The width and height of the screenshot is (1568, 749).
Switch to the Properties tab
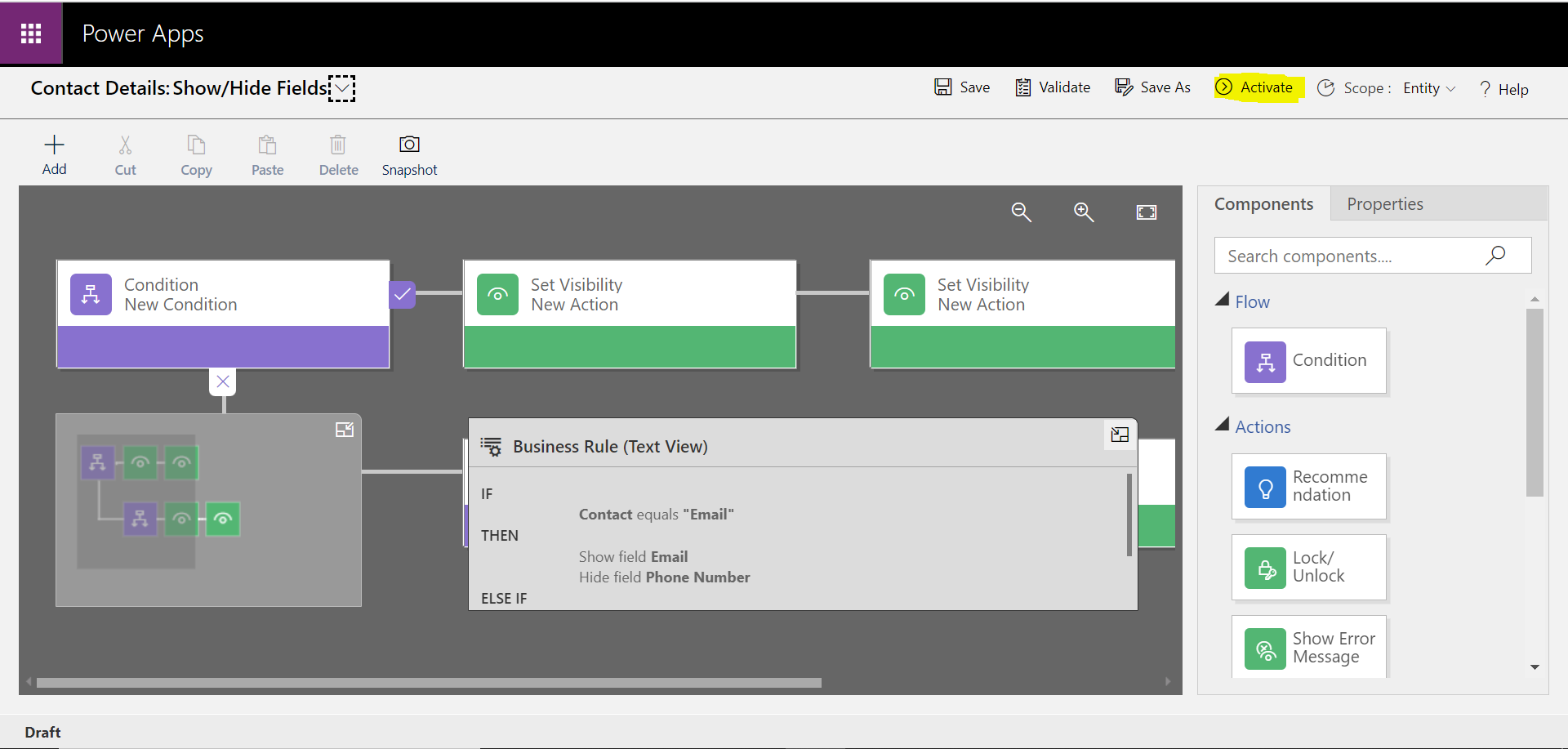tap(1384, 204)
